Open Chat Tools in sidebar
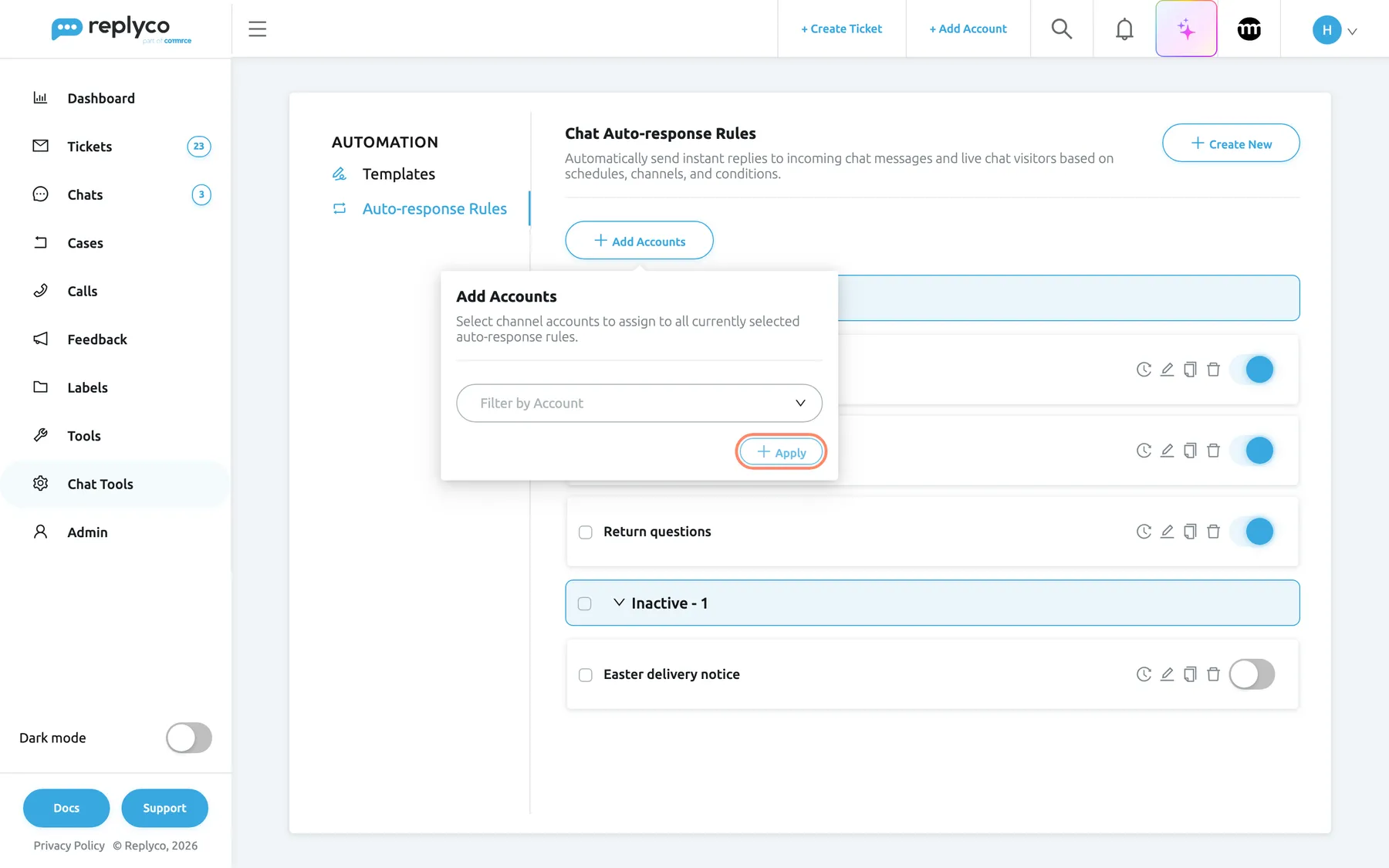Viewport: 1389px width, 868px height. [116, 484]
